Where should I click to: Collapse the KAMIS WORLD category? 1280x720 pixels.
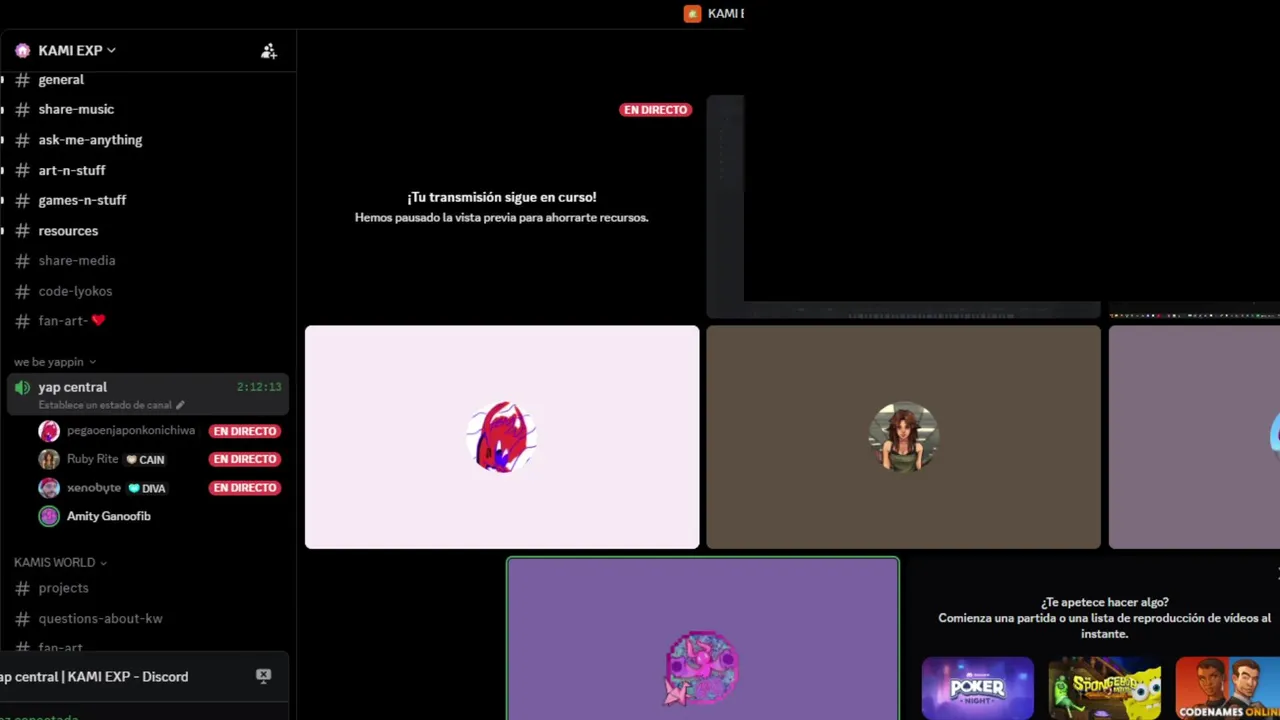(60, 562)
